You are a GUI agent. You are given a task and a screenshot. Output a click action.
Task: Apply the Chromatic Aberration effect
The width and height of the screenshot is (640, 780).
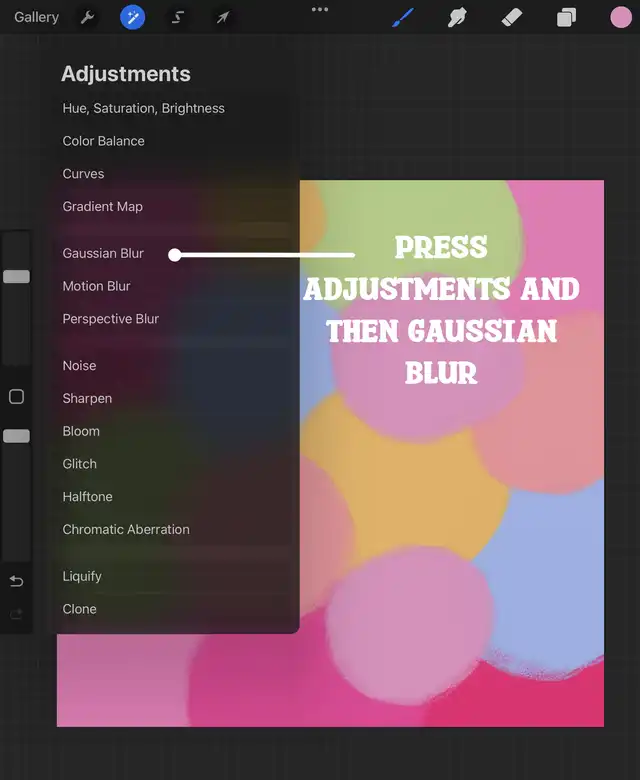click(x=126, y=530)
